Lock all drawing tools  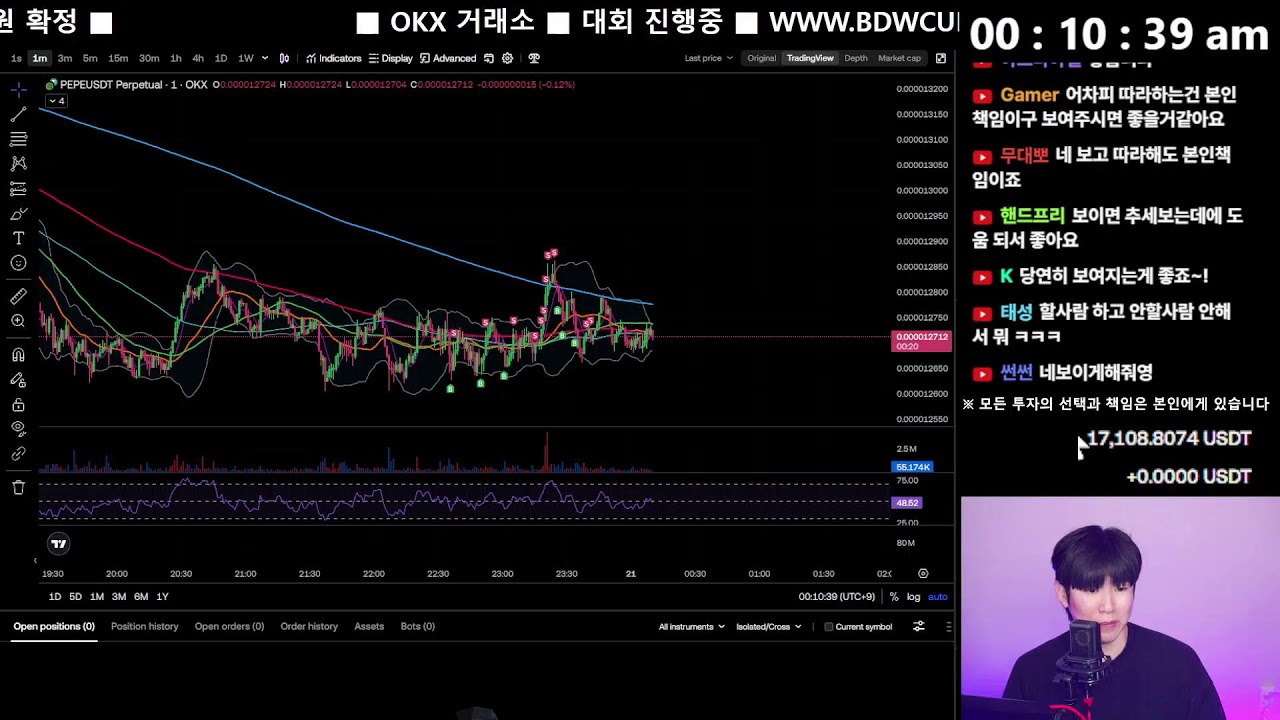tap(18, 405)
